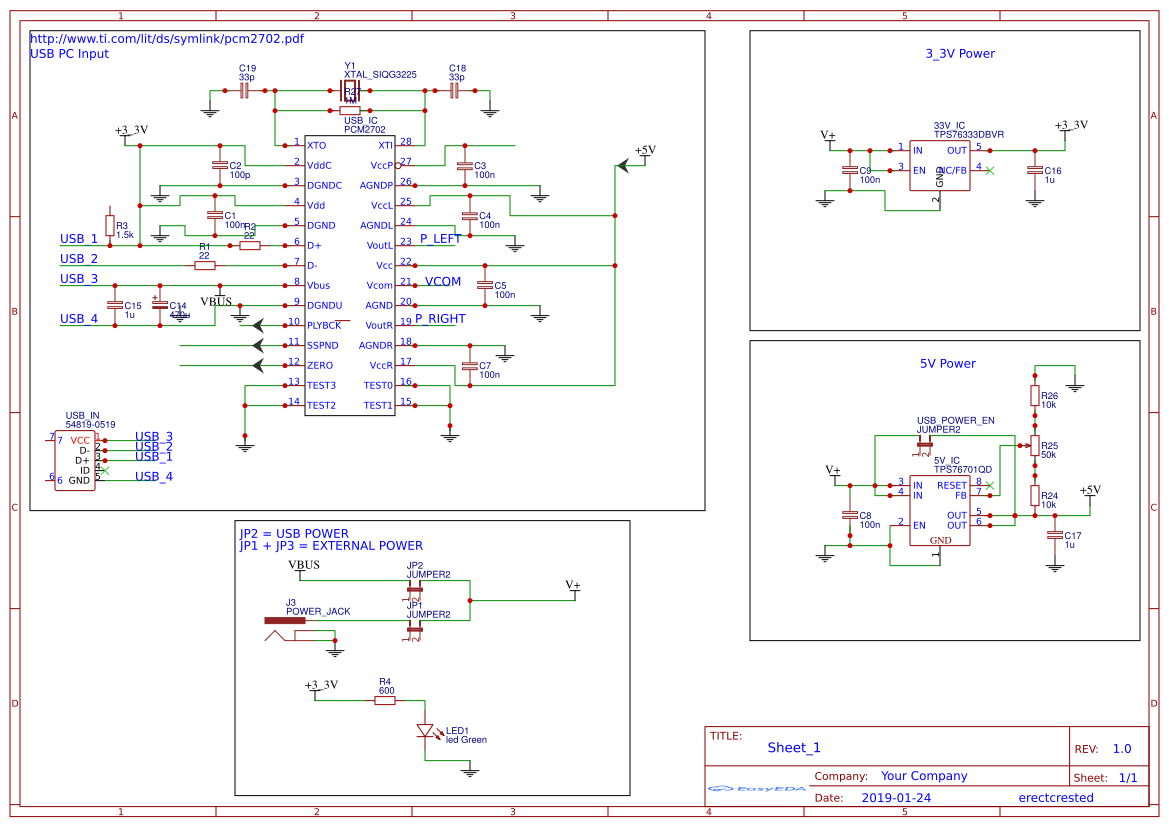This screenshot has height=827, width=1169.
Task: Click the PLYBCK input arrow connector
Action: point(258,324)
